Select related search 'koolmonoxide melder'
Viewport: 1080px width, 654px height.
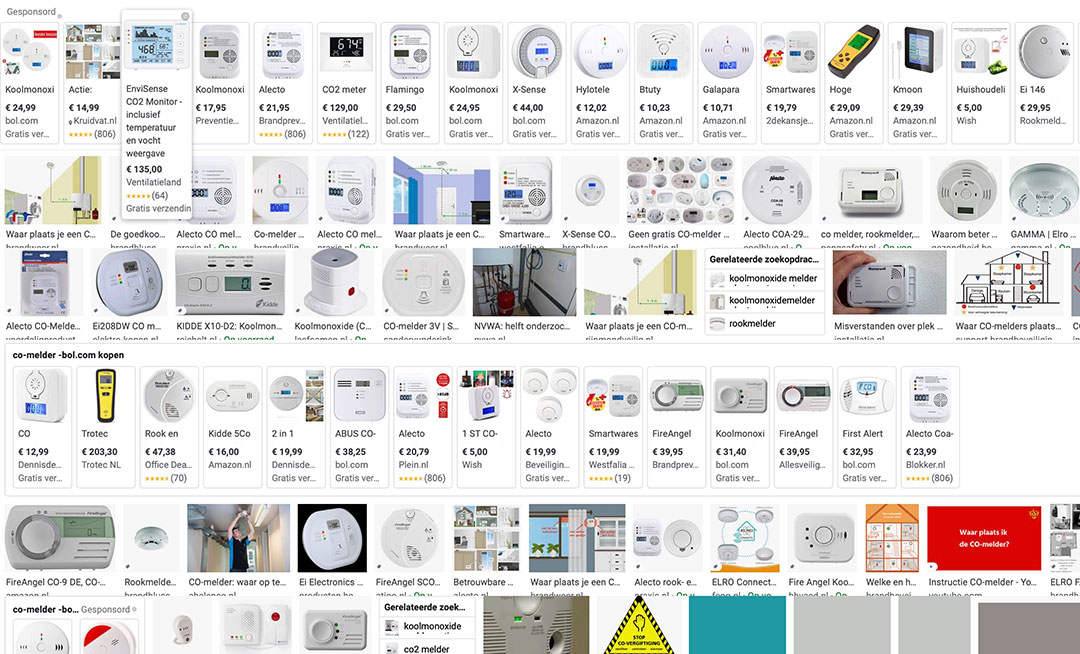(765, 279)
